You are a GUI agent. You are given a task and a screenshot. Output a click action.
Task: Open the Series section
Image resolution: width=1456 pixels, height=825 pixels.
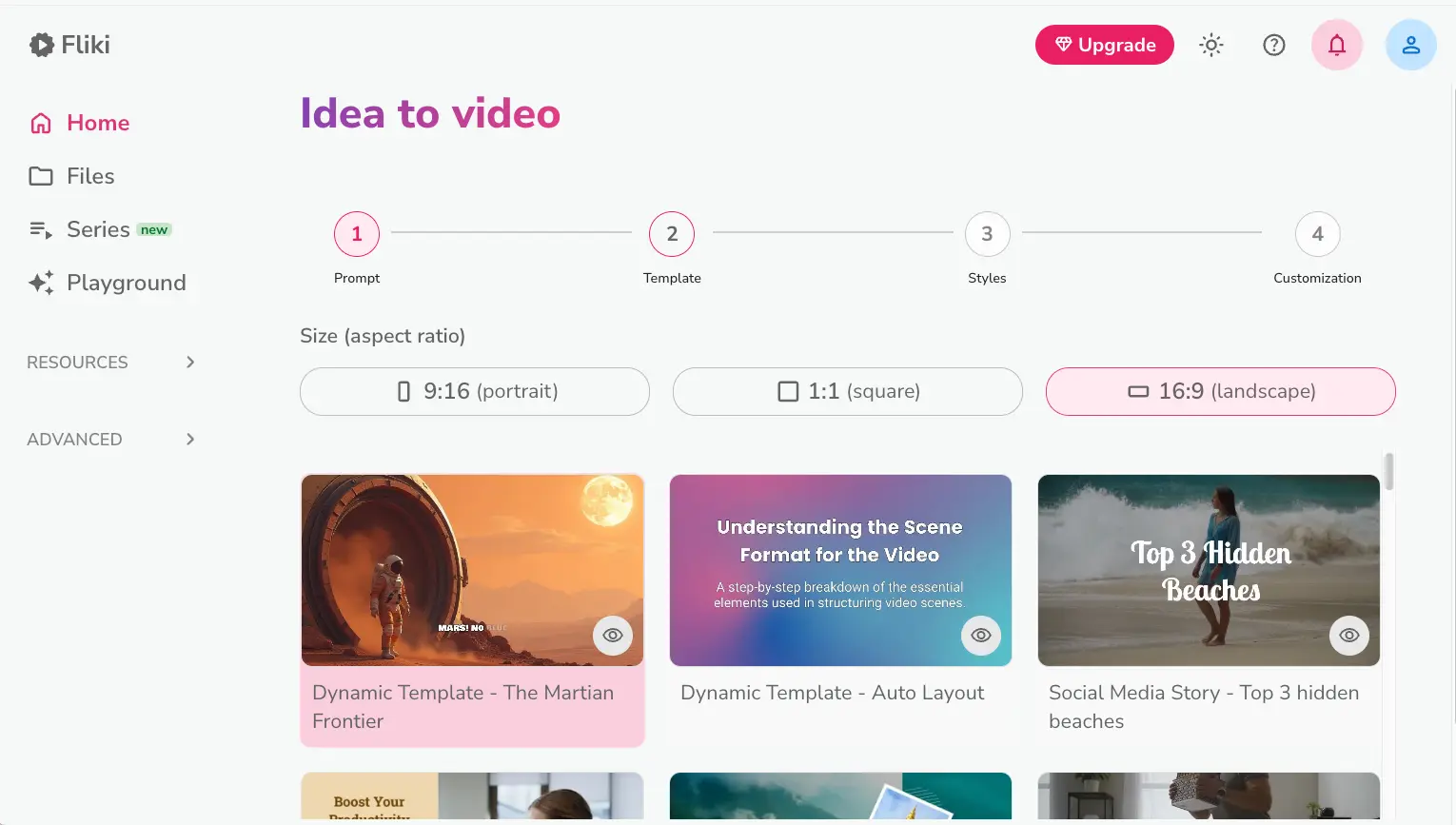tap(98, 228)
